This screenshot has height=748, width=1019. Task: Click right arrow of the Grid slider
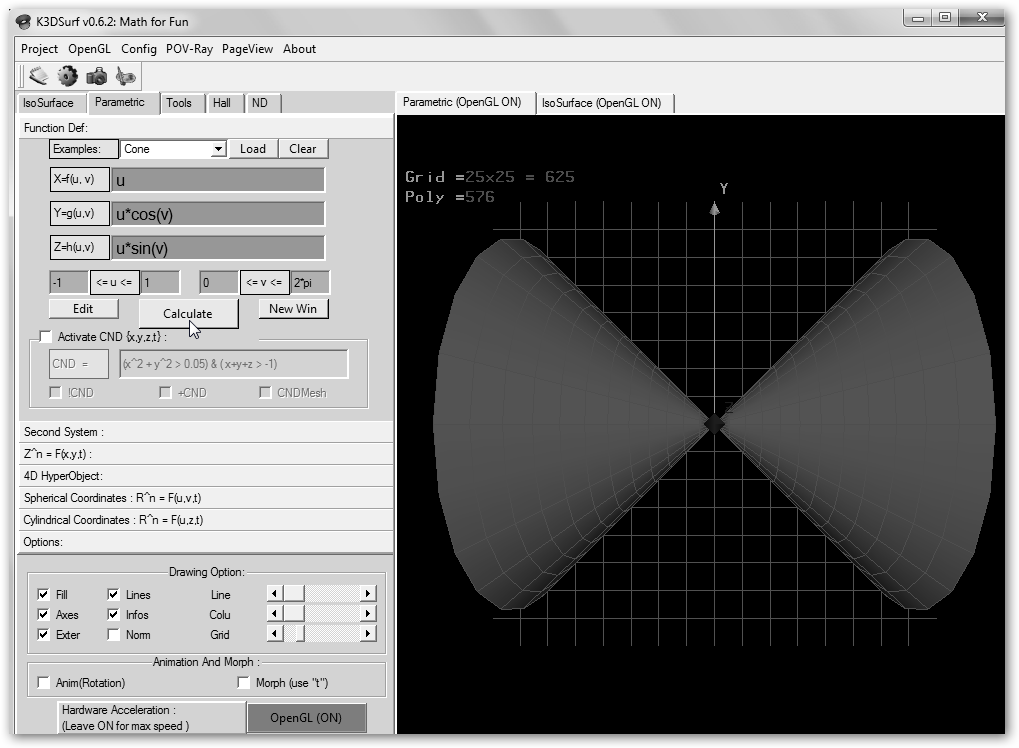tap(368, 634)
